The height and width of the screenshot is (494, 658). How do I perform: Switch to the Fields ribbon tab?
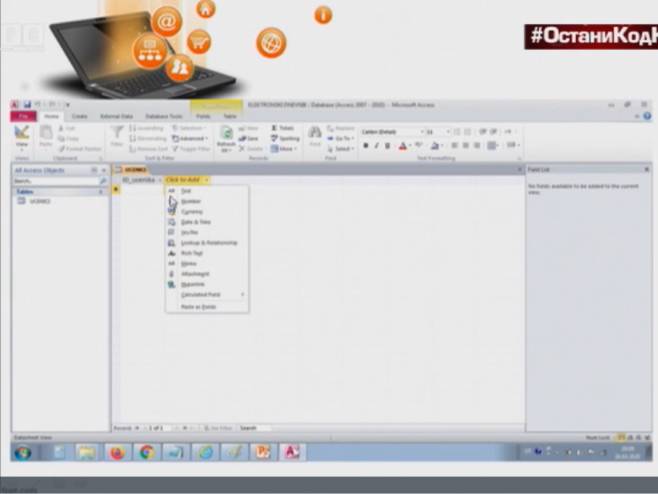tap(203, 116)
